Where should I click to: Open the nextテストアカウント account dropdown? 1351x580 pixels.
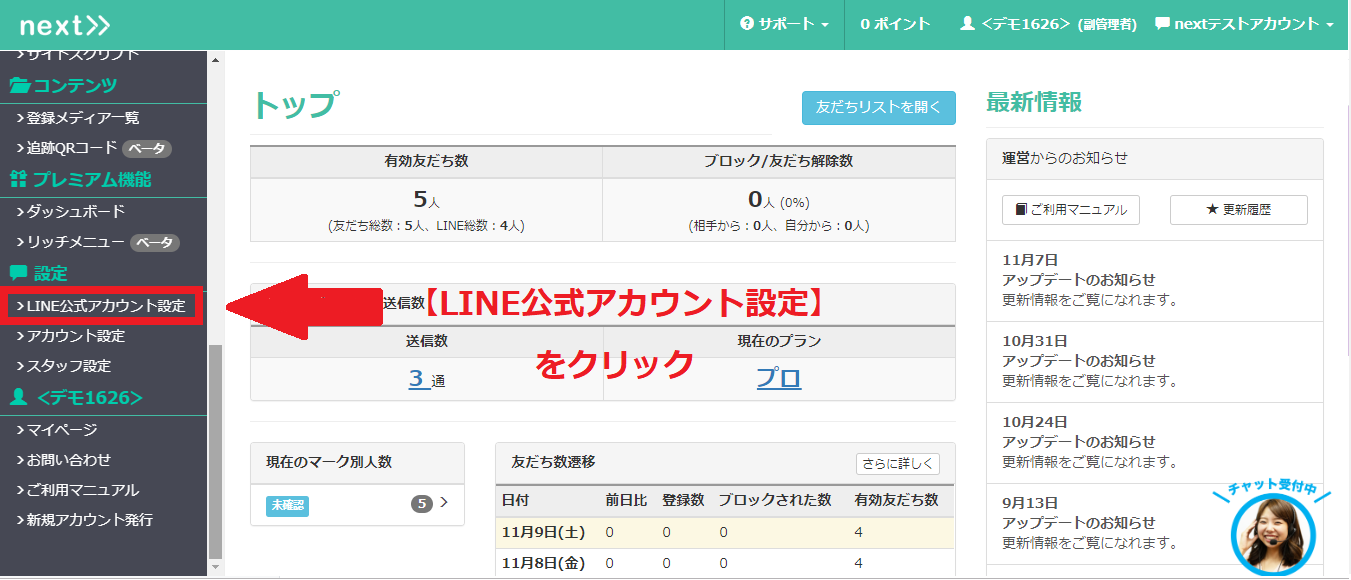(x=1244, y=24)
